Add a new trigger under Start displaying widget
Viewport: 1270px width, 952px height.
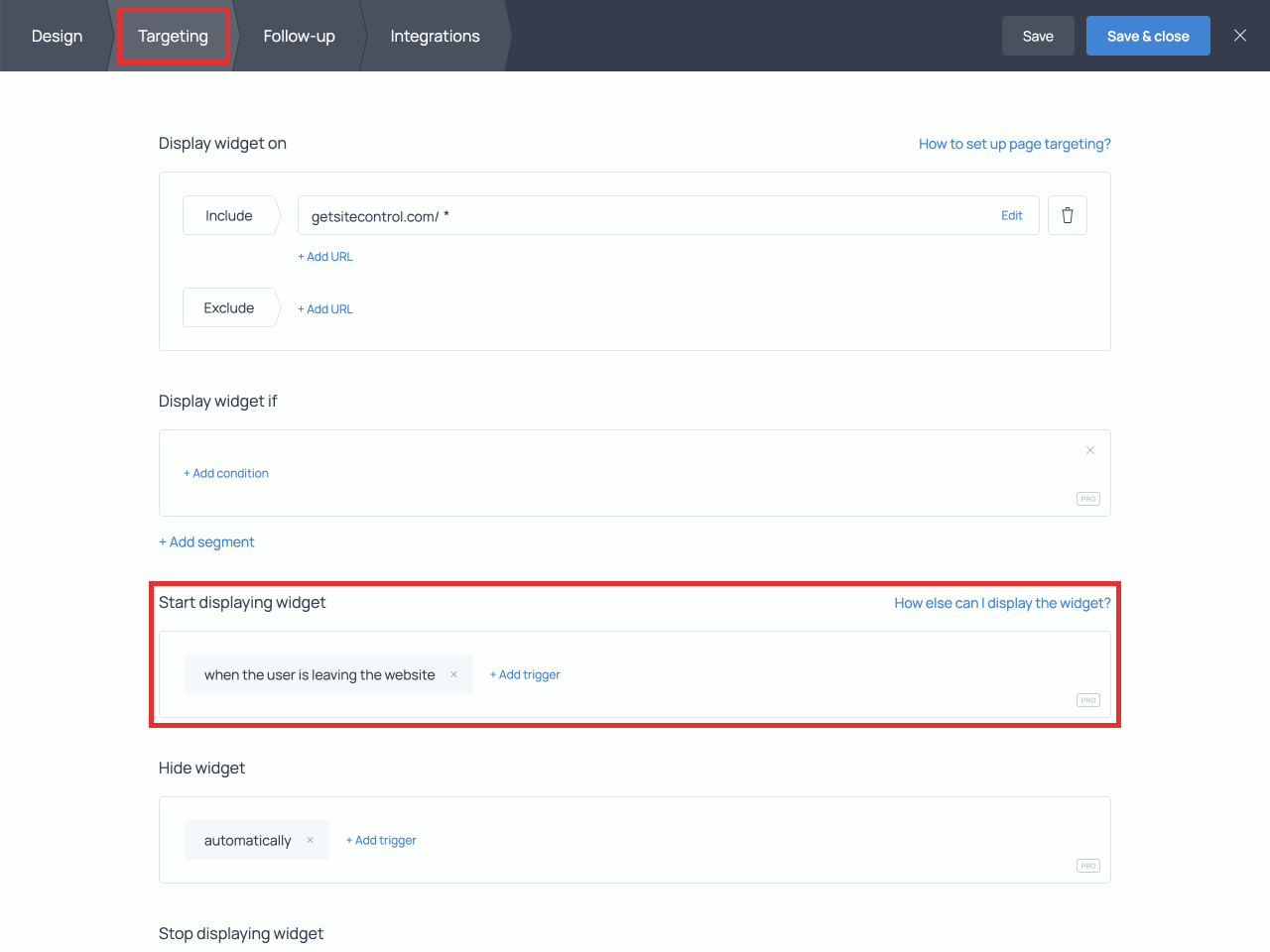click(524, 674)
